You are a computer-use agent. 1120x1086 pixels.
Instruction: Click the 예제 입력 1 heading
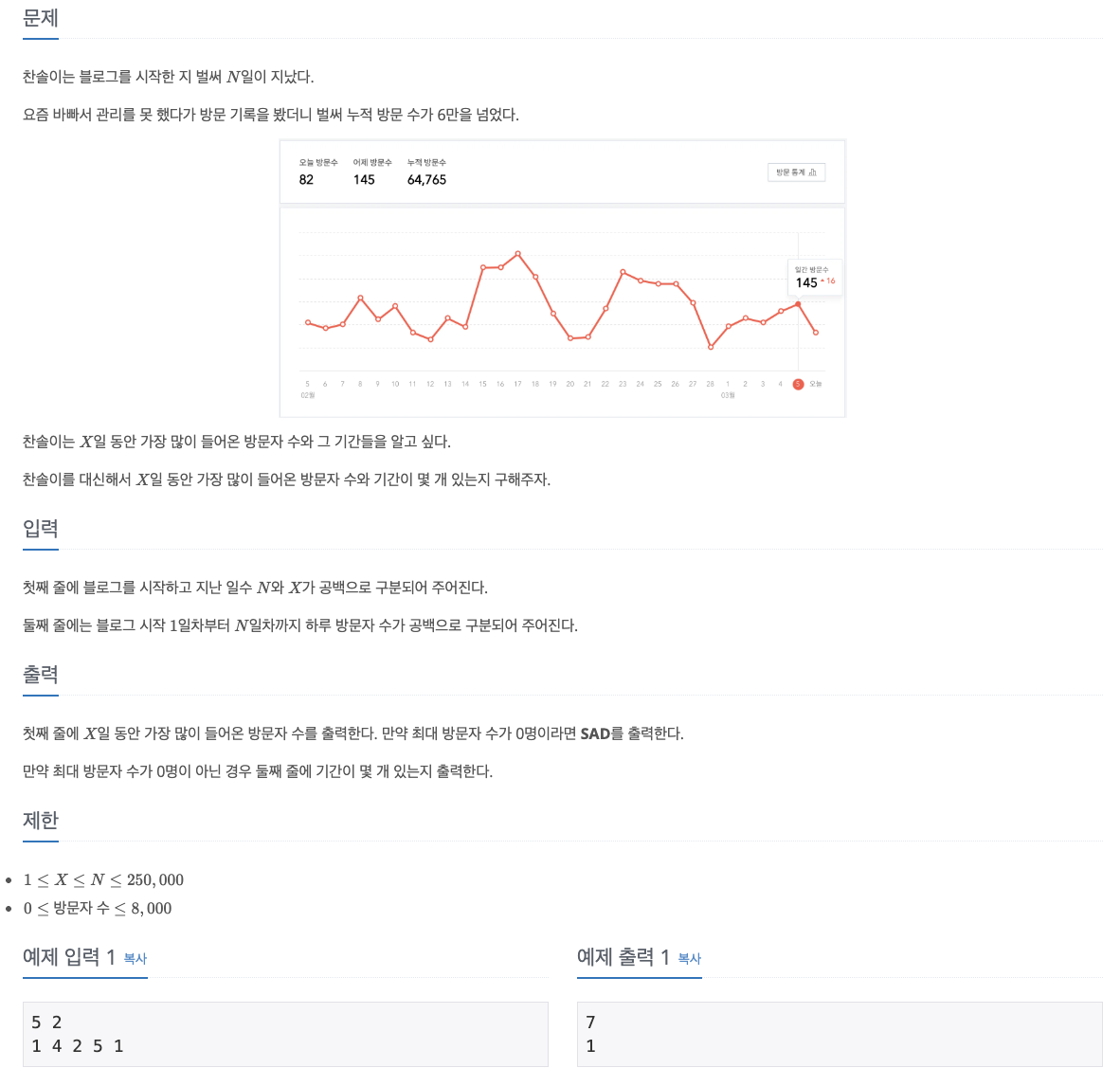coord(68,957)
